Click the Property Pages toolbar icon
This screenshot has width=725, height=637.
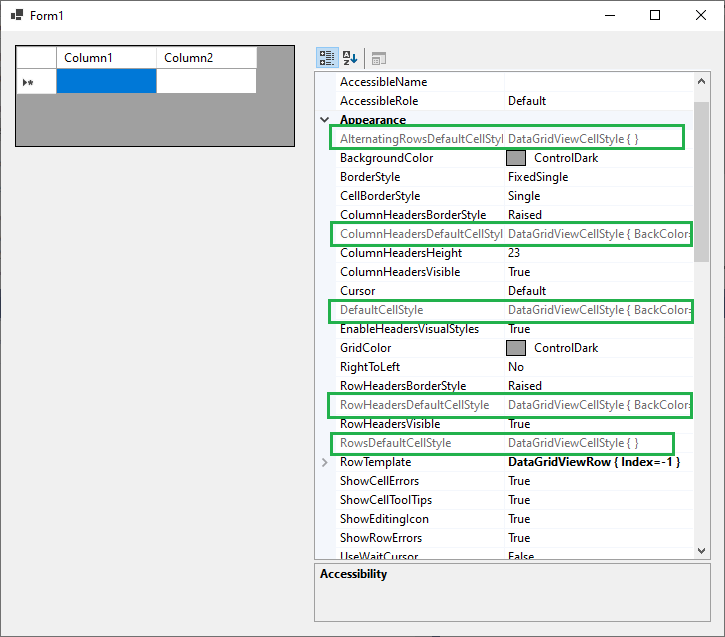[379, 58]
